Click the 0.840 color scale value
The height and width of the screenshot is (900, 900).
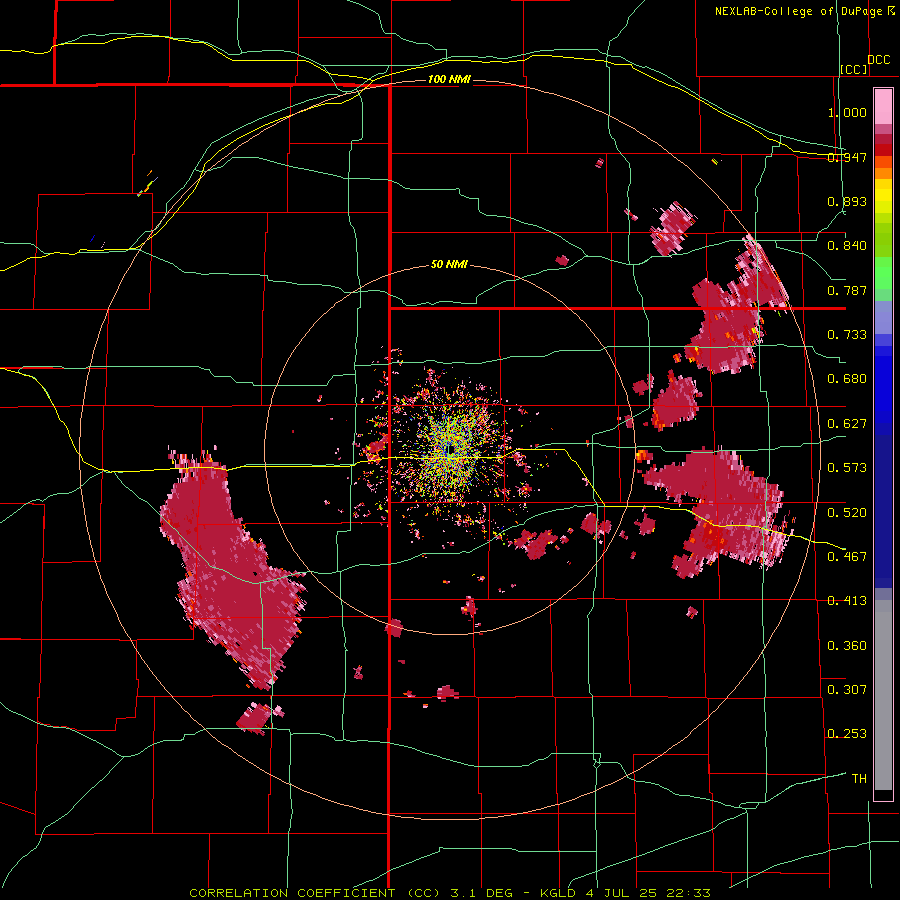[847, 246]
